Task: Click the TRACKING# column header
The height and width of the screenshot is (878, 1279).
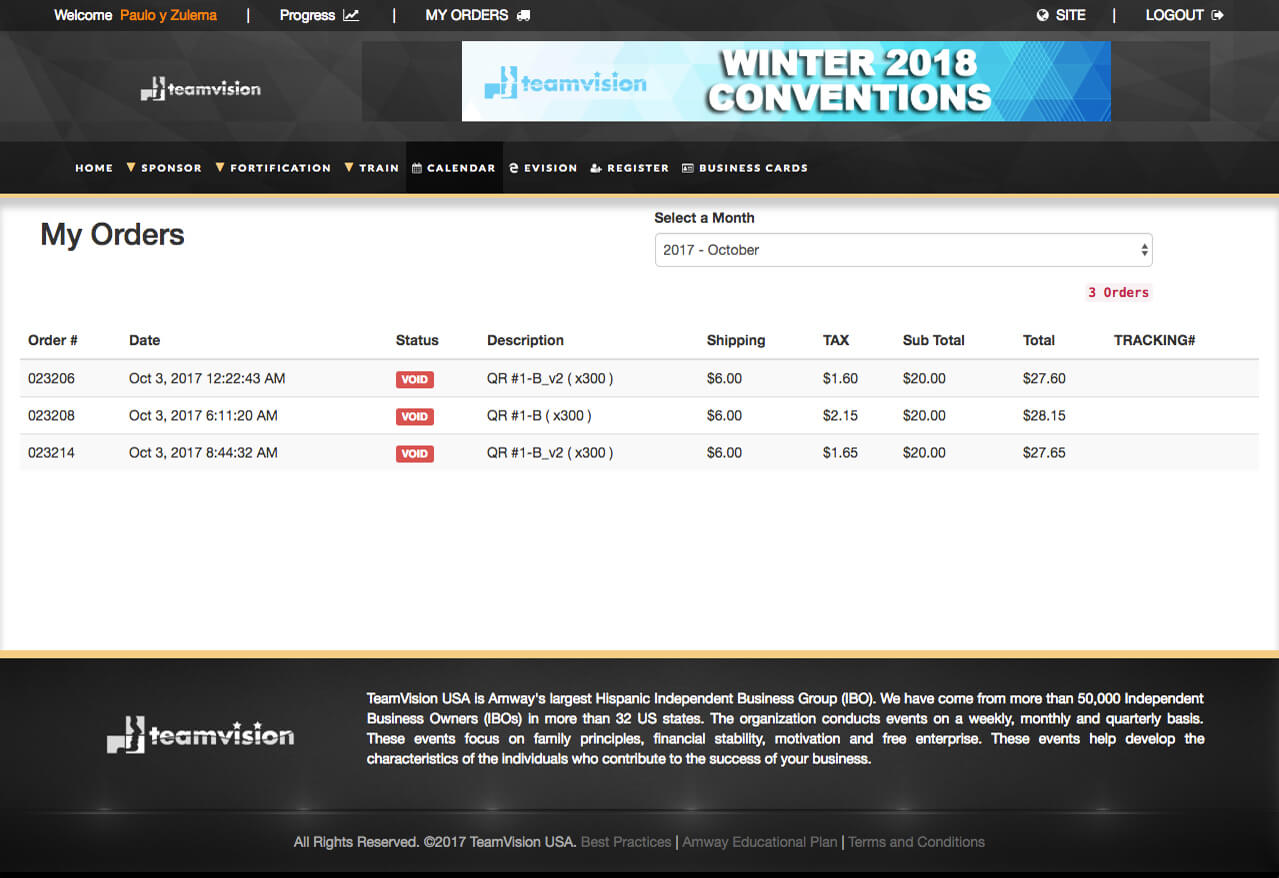Action: [x=1155, y=340]
